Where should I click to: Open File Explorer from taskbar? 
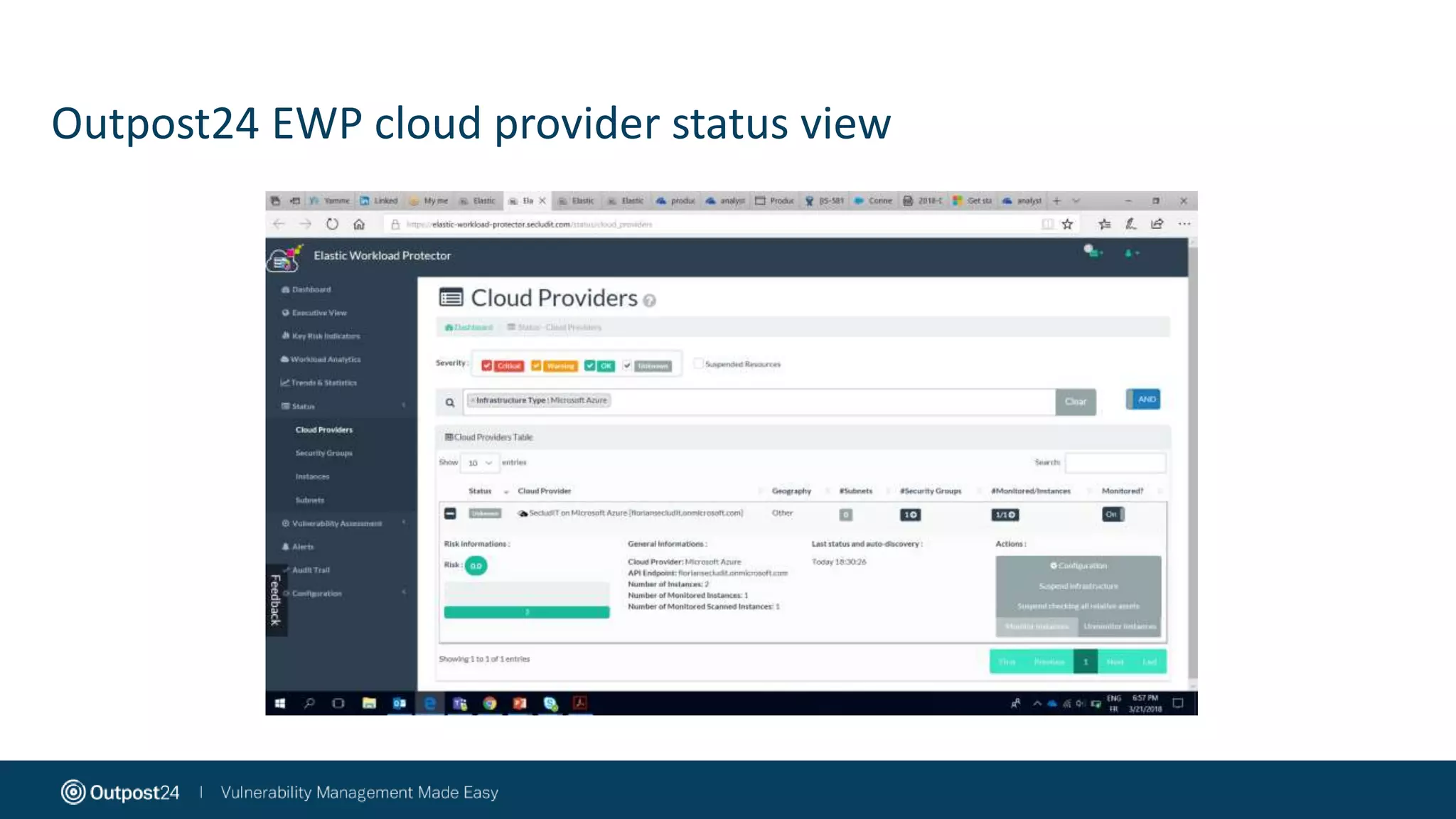(369, 703)
